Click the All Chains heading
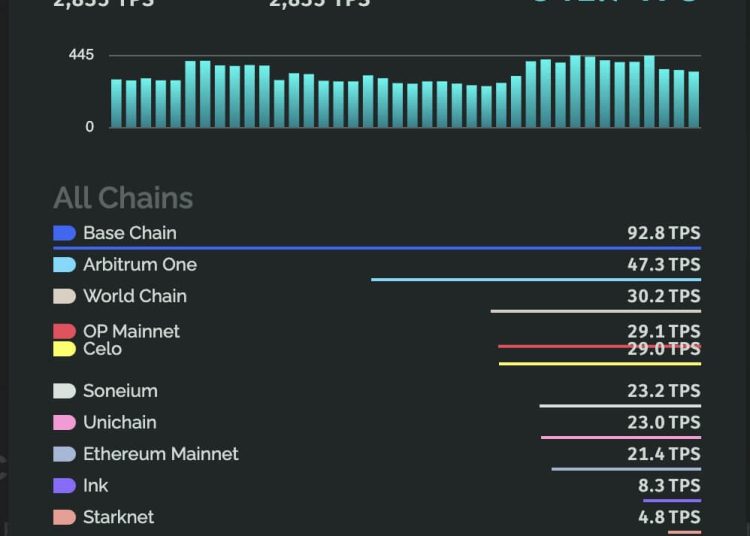This screenshot has height=536, width=750. (123, 198)
